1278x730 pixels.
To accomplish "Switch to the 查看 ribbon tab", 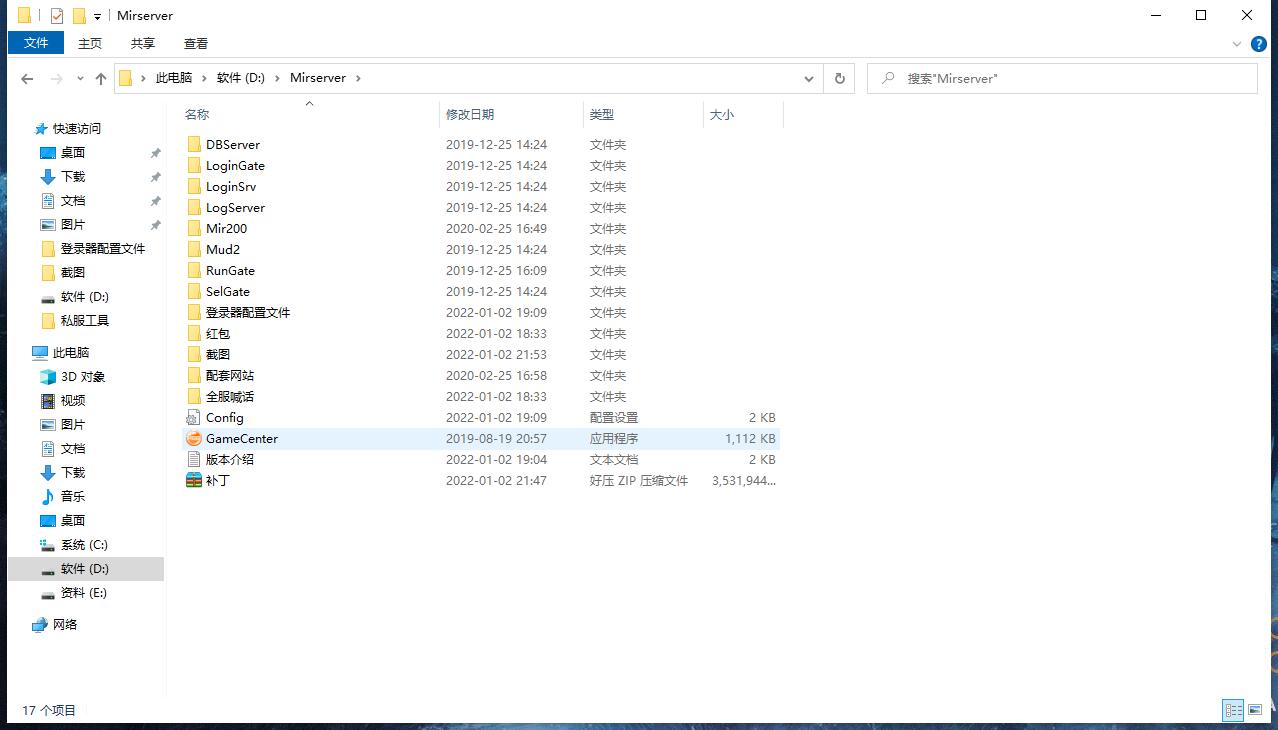I will tap(196, 43).
